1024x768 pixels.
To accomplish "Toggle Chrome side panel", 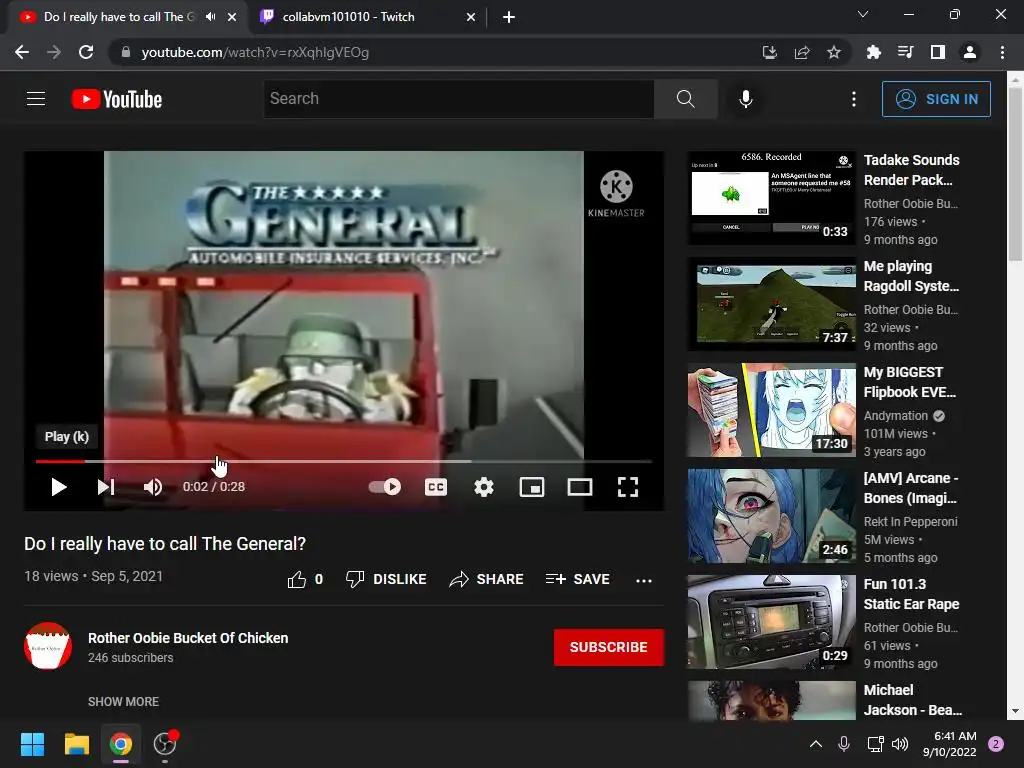I will (938, 52).
